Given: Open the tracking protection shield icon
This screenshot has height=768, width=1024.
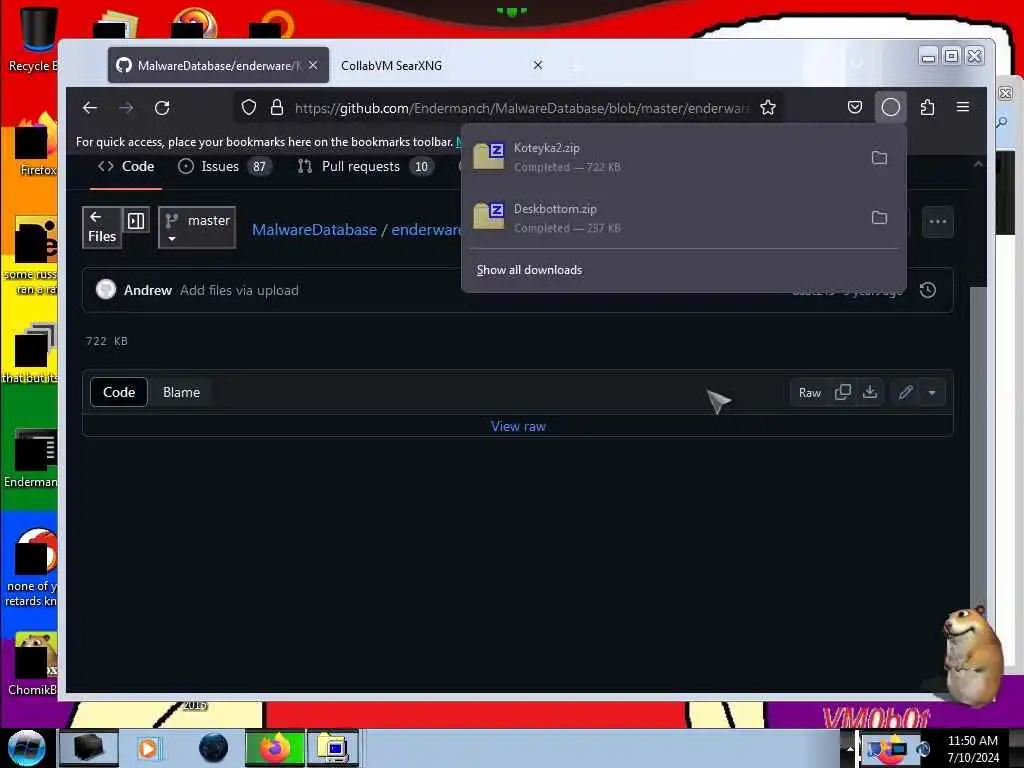Looking at the screenshot, I should [x=249, y=108].
